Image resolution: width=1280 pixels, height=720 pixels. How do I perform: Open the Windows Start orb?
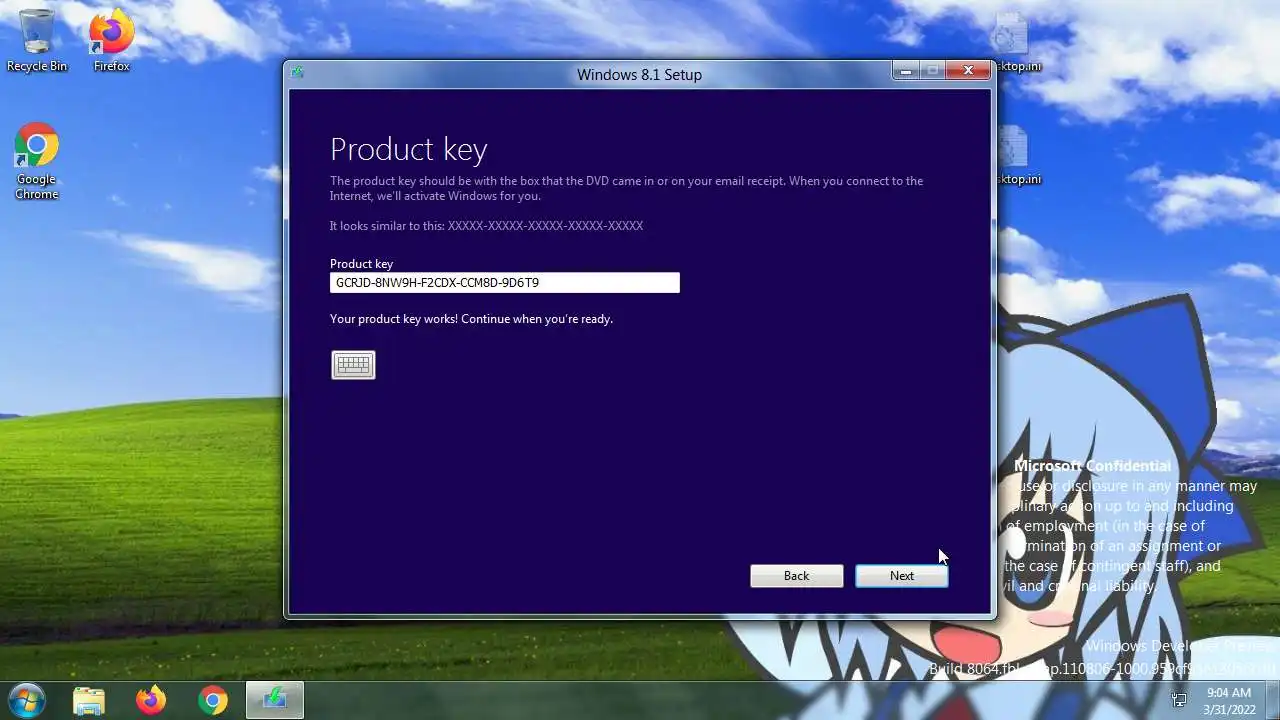(x=26, y=700)
